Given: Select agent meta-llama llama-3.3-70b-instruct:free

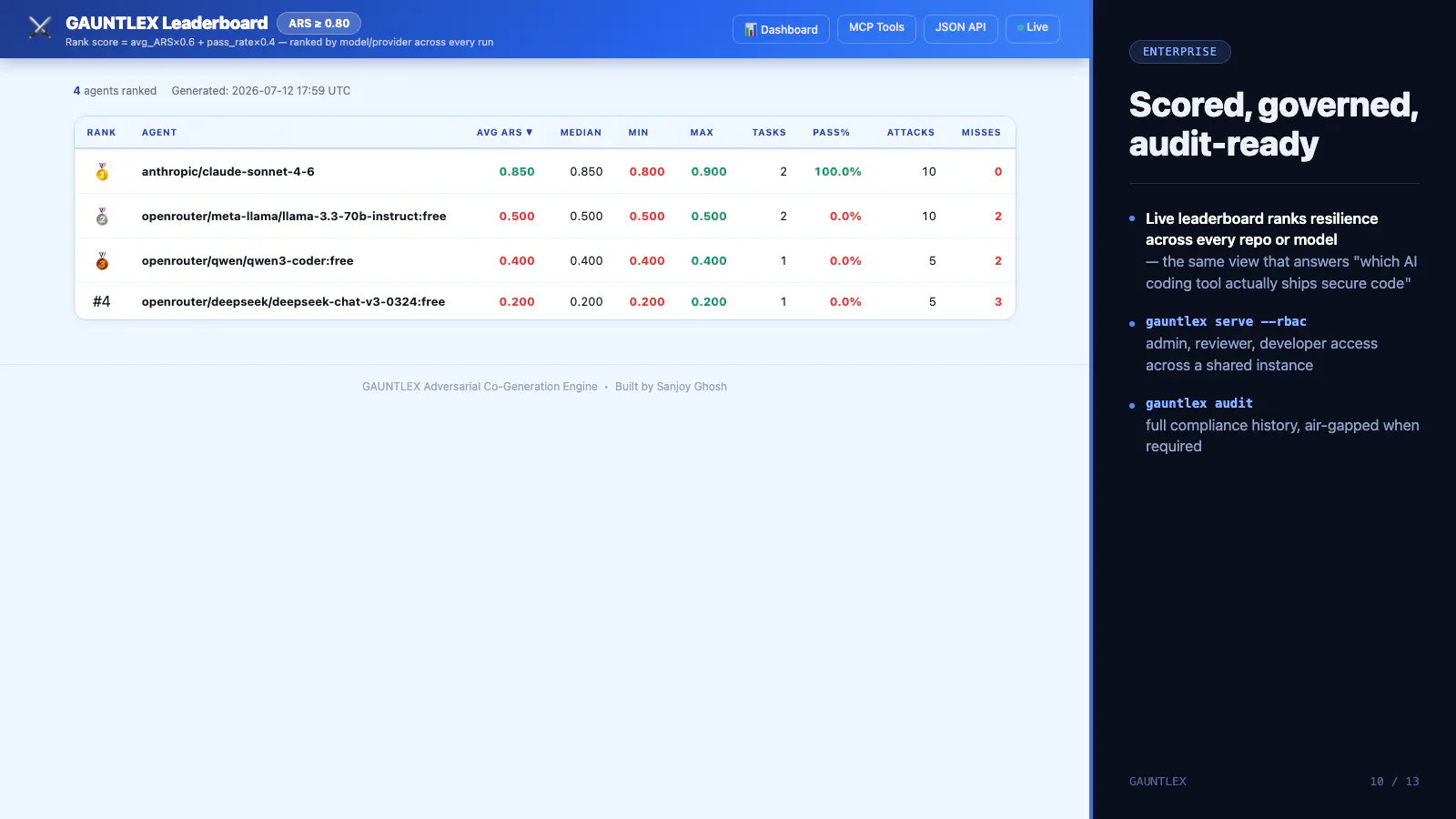Looking at the screenshot, I should pyautogui.click(x=294, y=217).
